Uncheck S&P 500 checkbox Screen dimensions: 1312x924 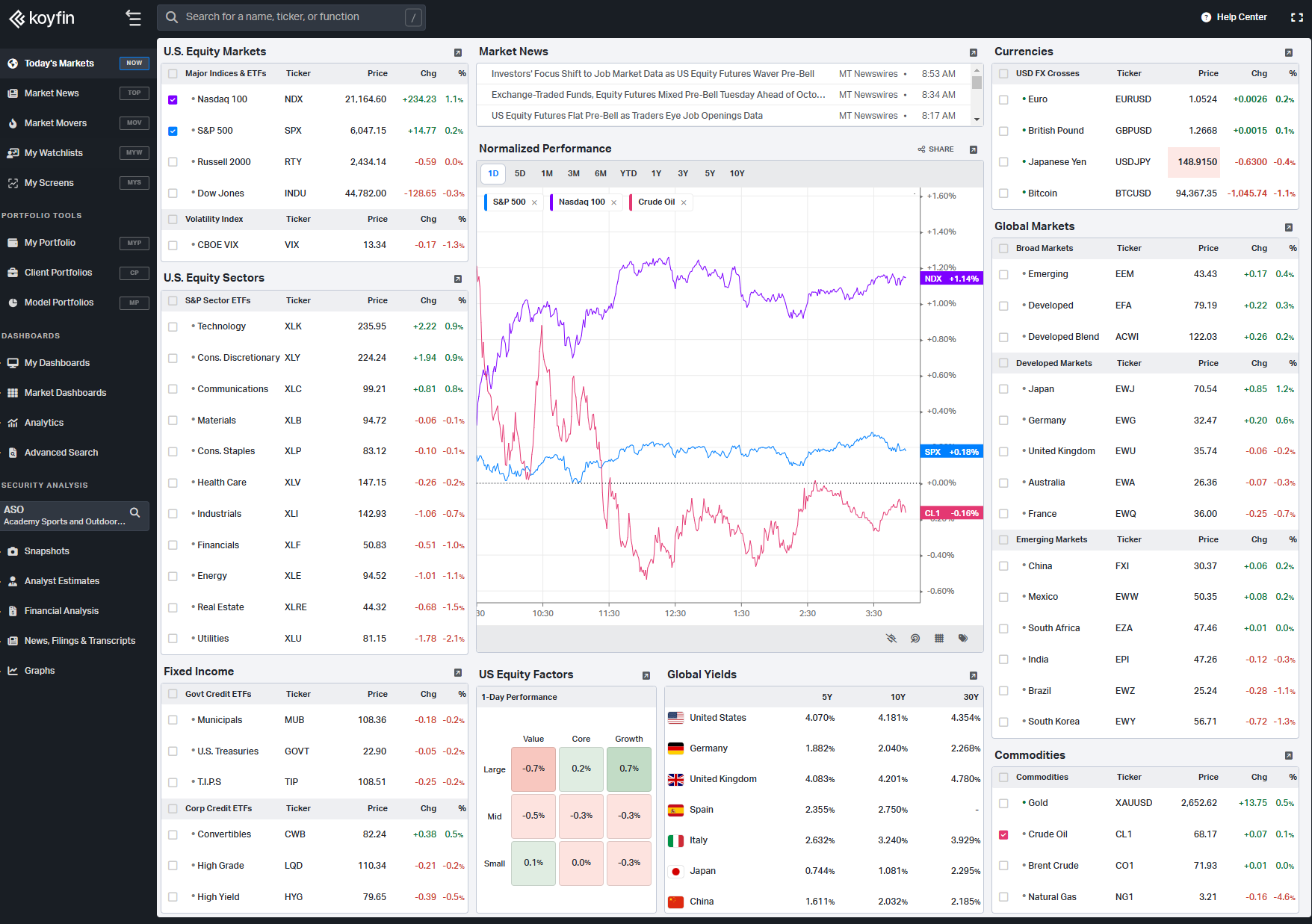pos(173,131)
